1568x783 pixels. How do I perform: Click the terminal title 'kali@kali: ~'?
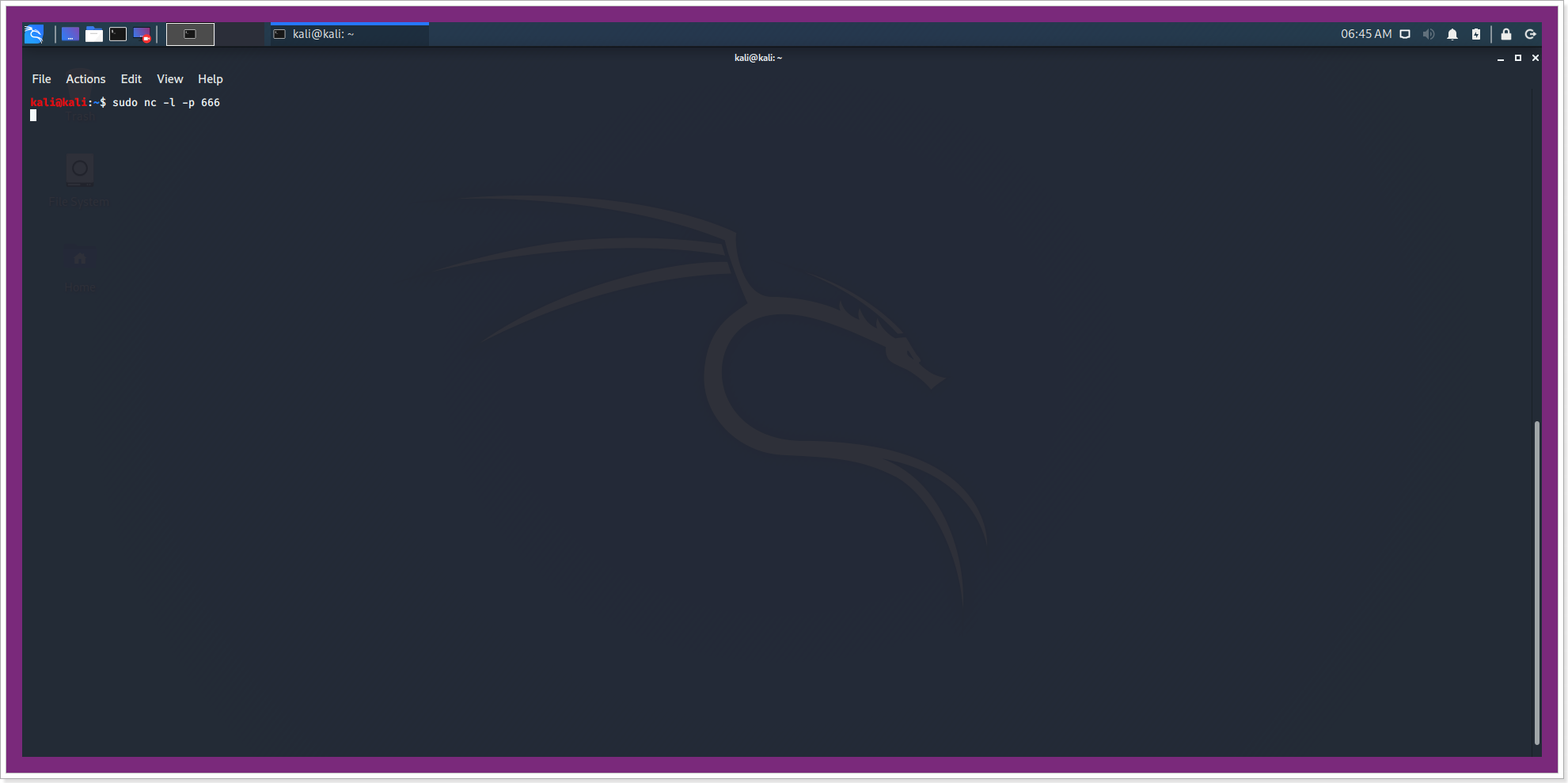[758, 58]
